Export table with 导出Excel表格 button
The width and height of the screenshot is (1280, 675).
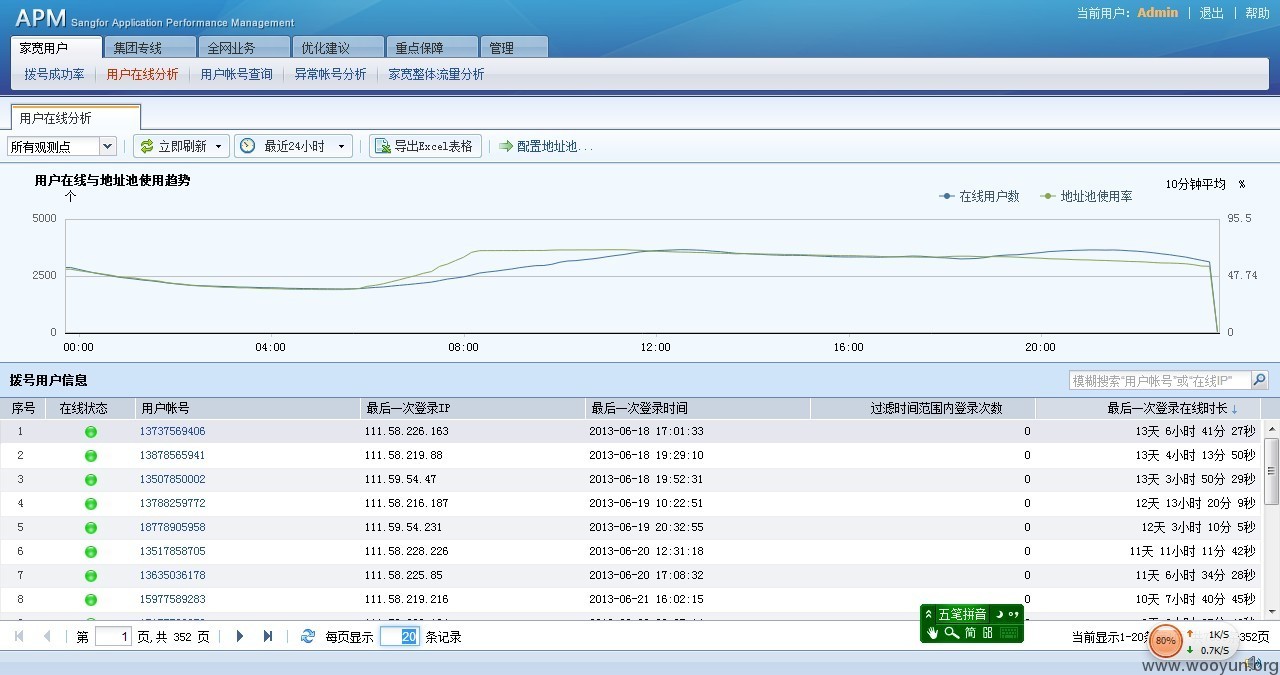(425, 146)
